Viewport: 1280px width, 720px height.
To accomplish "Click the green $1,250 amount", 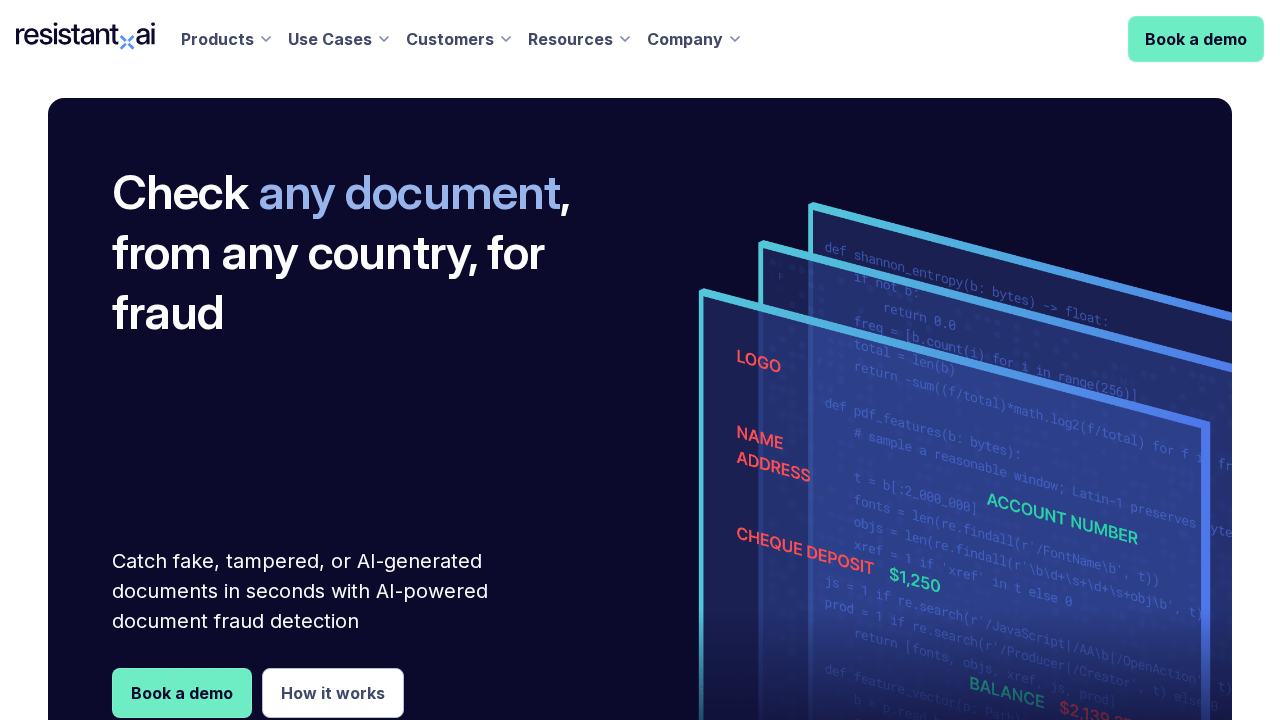I will pyautogui.click(x=914, y=579).
